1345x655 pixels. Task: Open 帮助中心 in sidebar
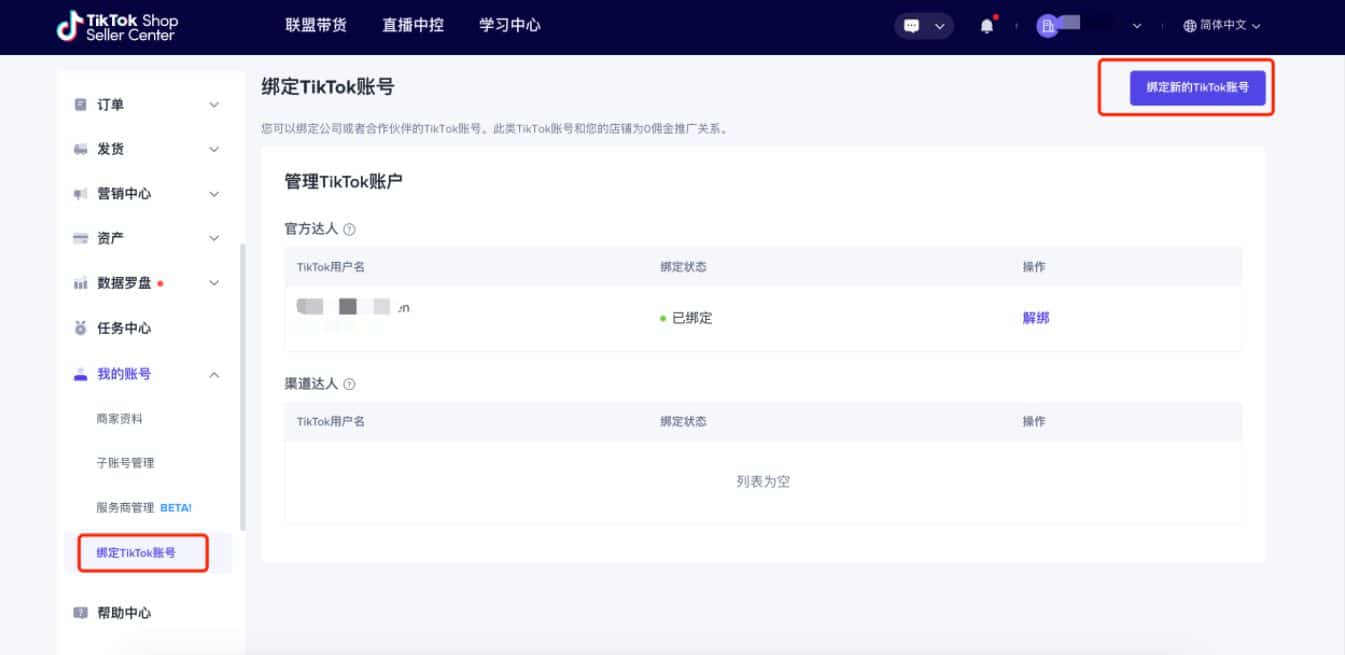pyautogui.click(x=124, y=613)
